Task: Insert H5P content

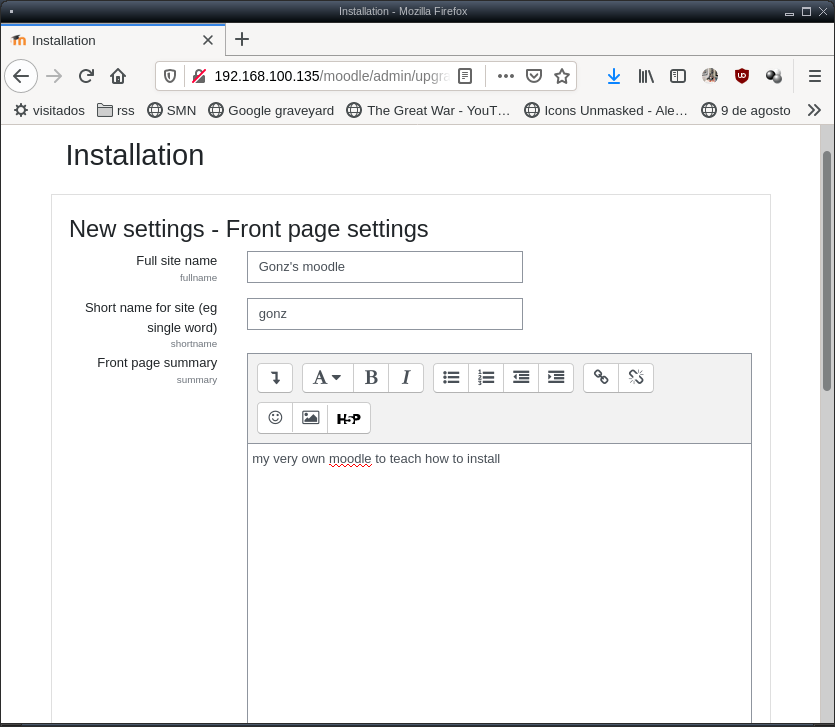Action: (349, 418)
